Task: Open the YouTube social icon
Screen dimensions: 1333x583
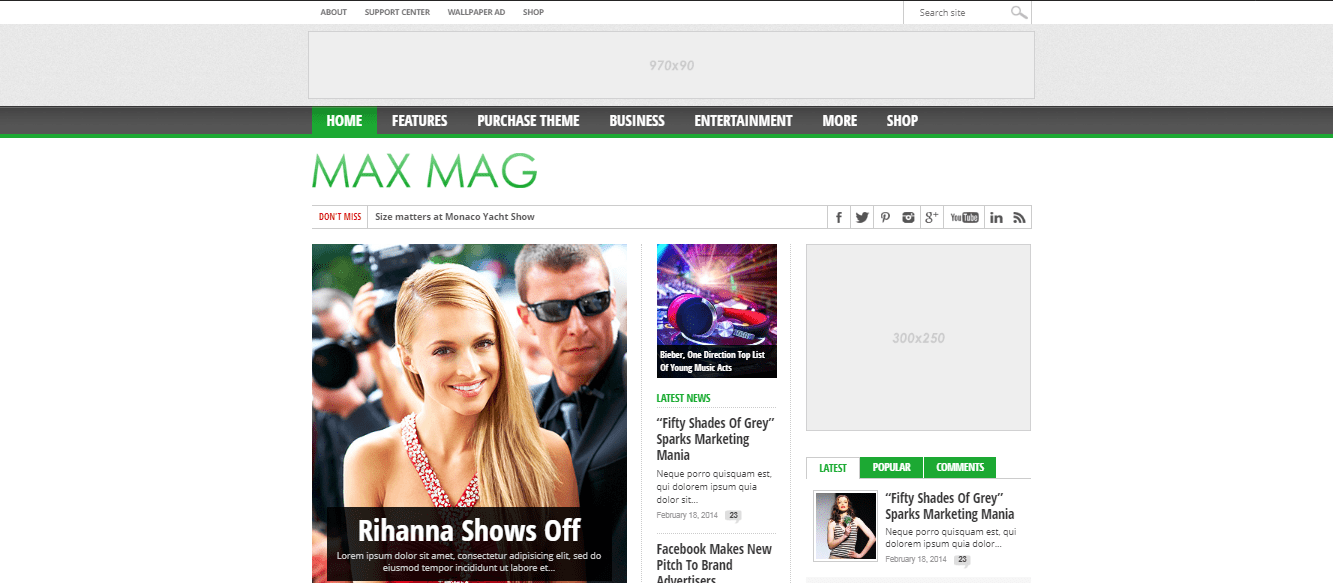Action: (964, 217)
